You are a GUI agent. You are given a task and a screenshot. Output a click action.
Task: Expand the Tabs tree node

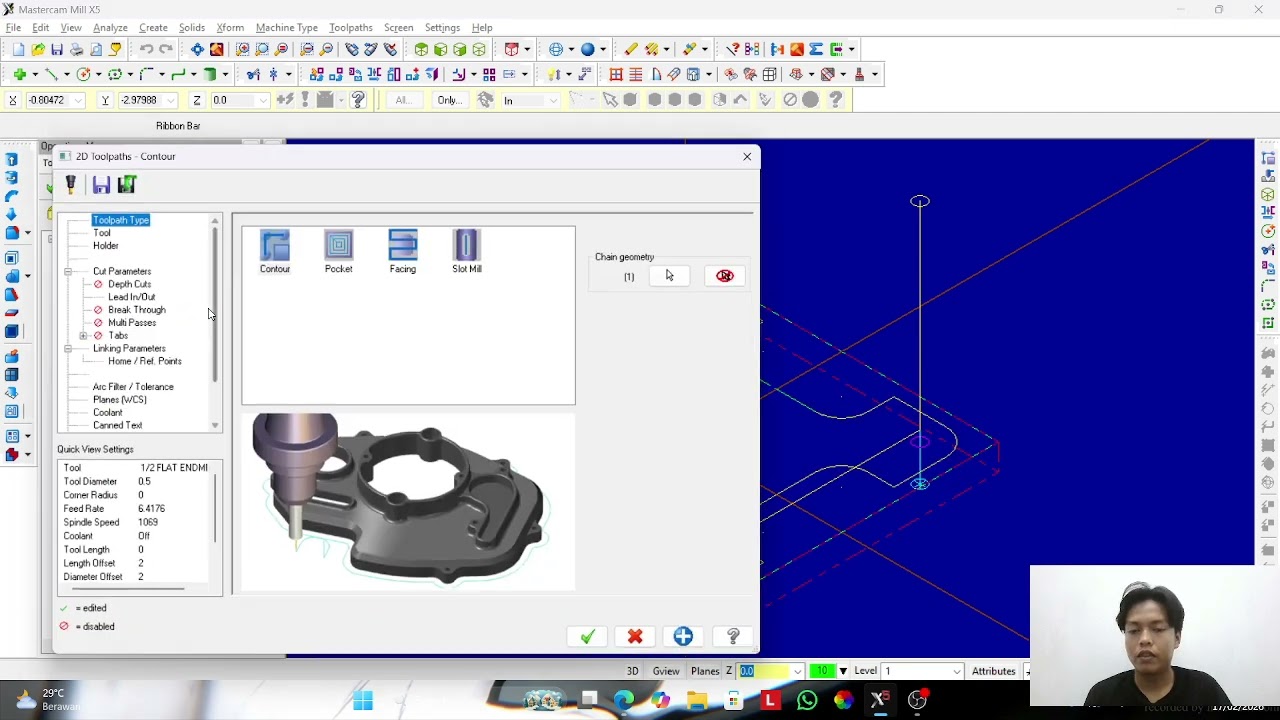(x=83, y=336)
